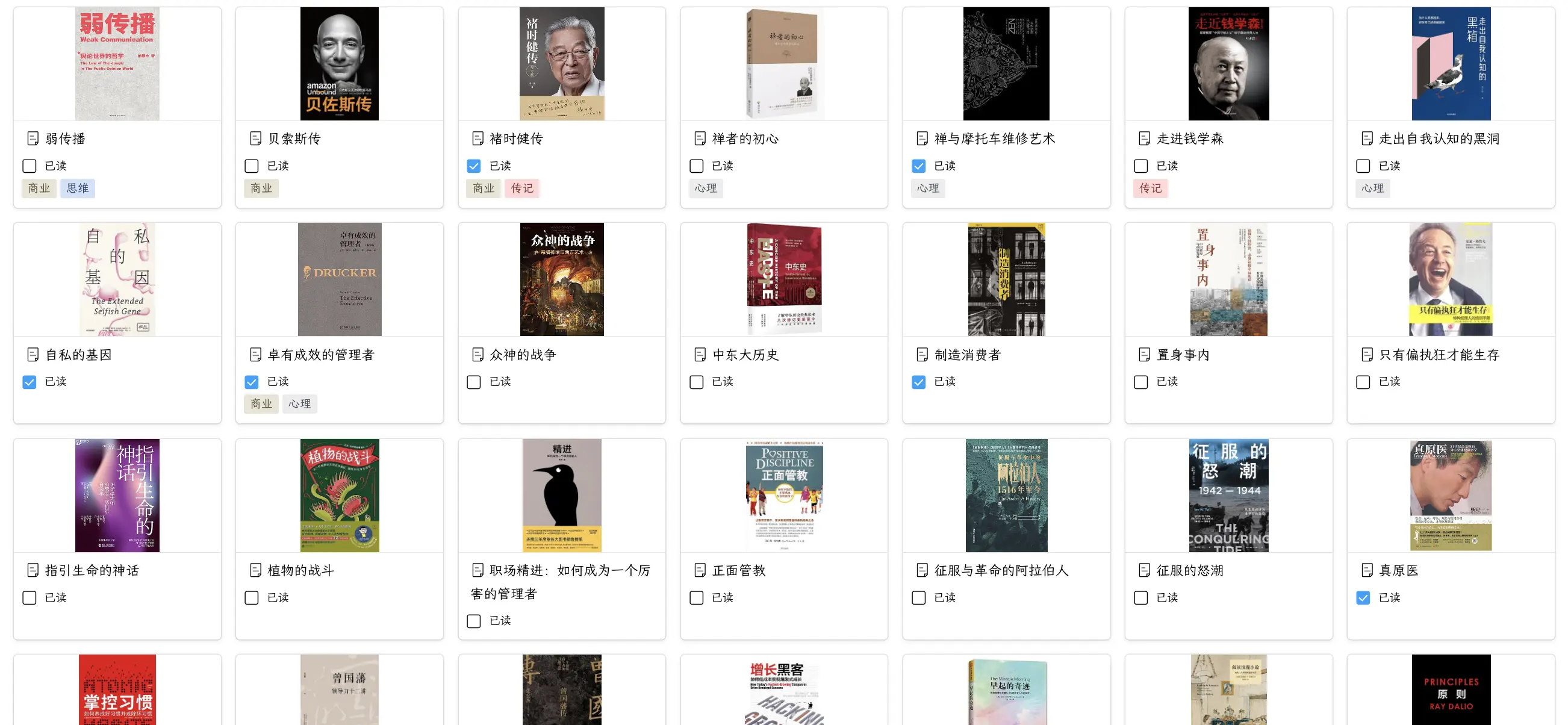
Task: Mark 弱传播 as 已读
Action: (x=30, y=166)
